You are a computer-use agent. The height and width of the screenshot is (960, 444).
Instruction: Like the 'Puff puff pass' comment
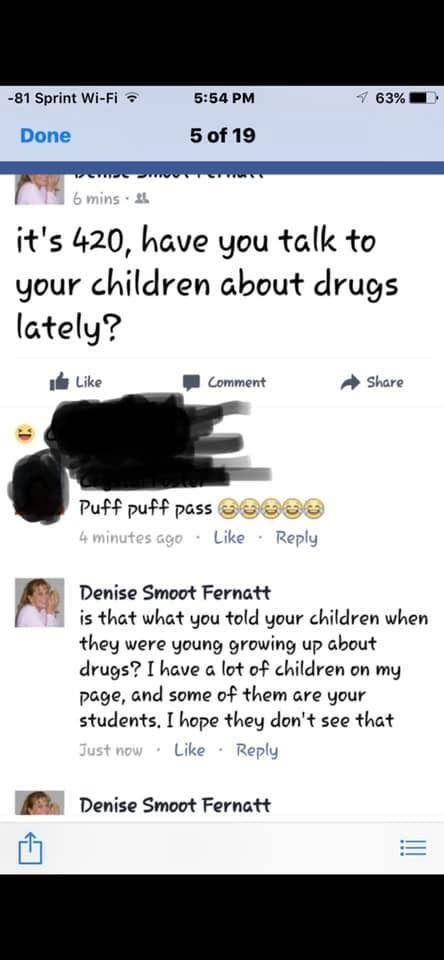tap(228, 538)
